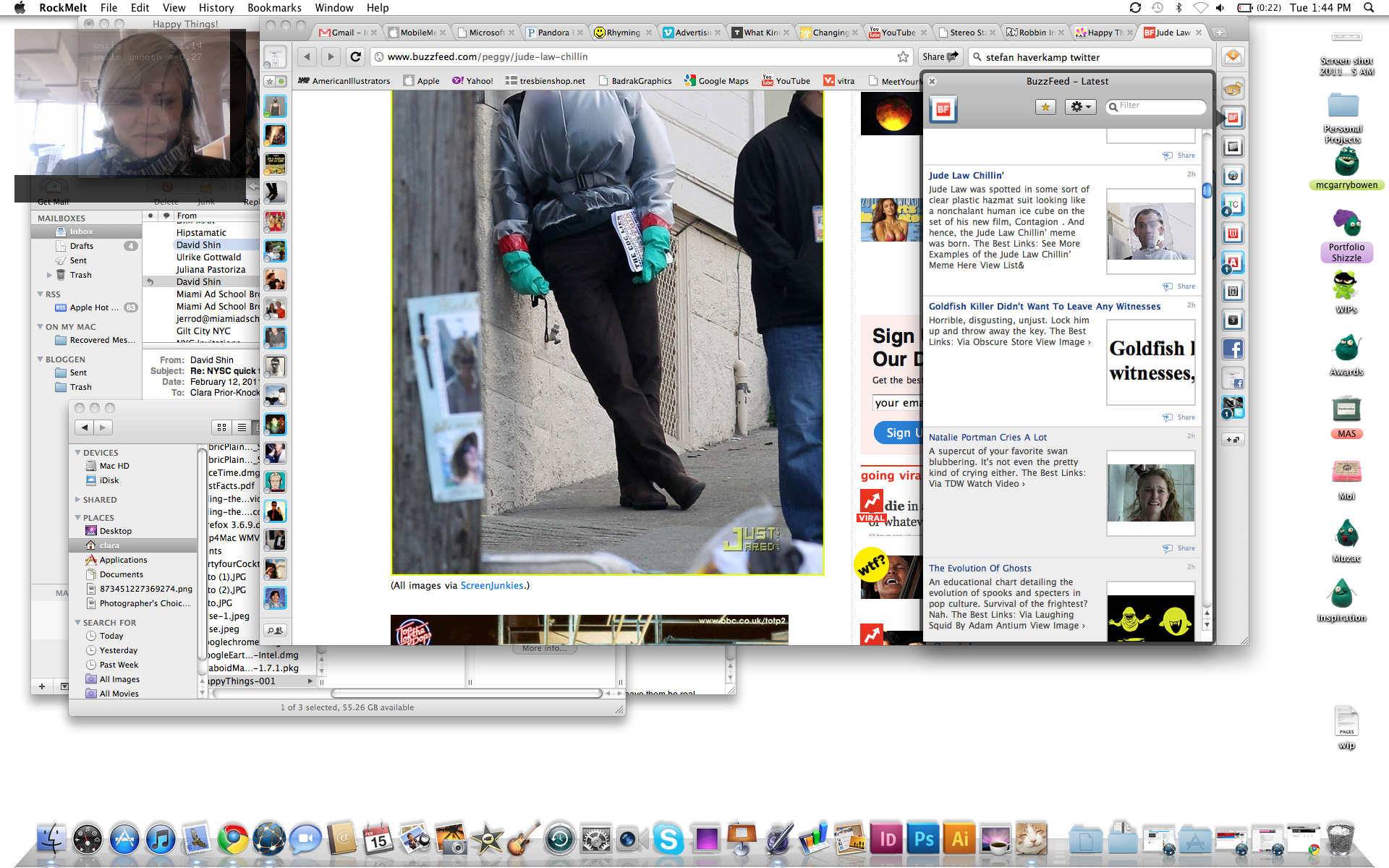Screen dimensions: 1389x868
Task: Click the ScreenJunkies link under the image
Action: [492, 585]
